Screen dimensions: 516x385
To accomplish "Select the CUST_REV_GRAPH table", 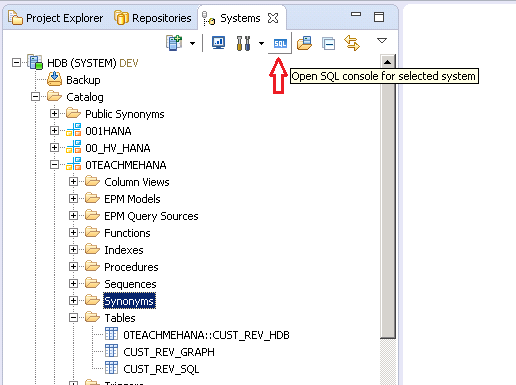I will point(169,352).
